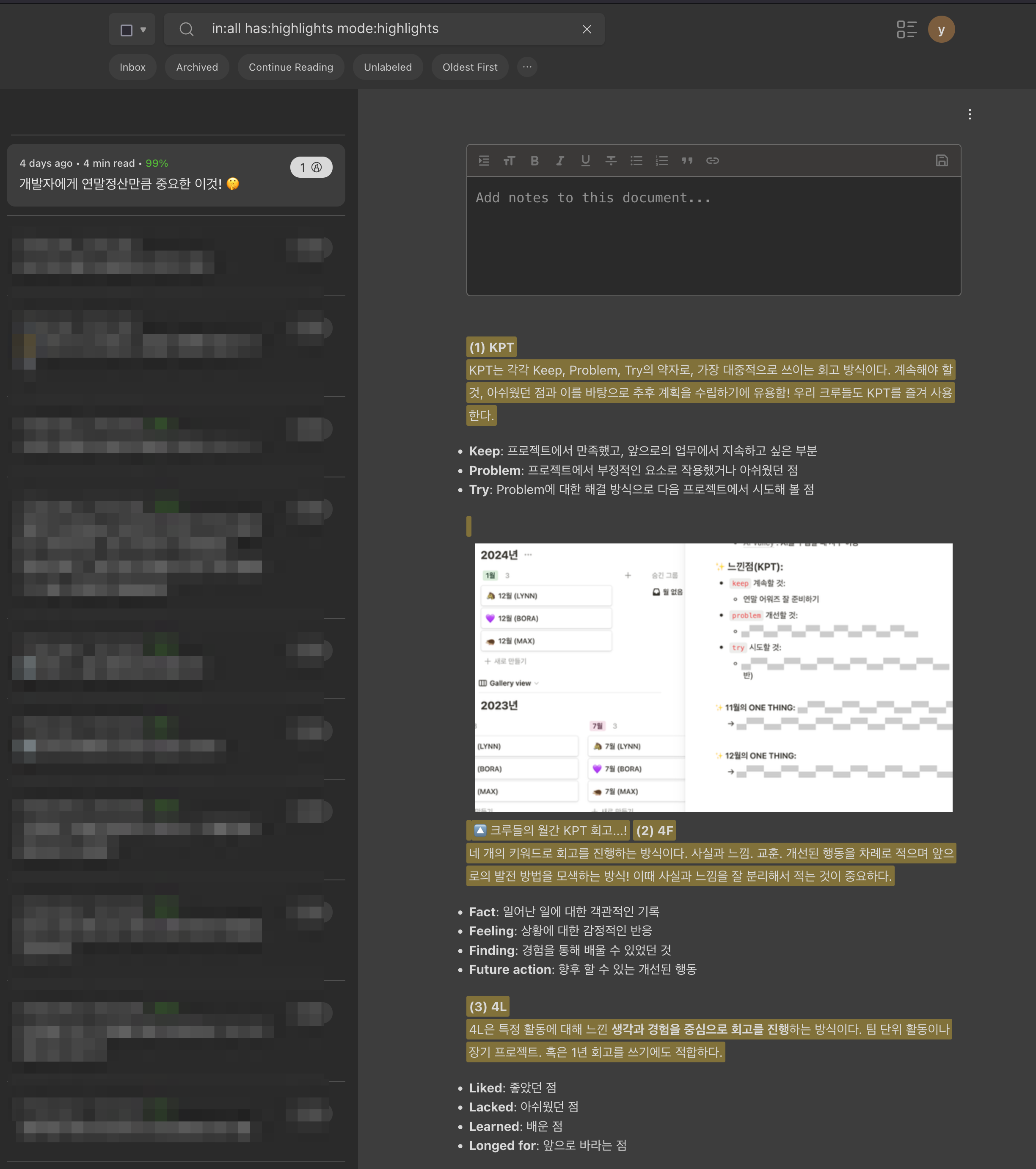Expand more saved searches with ellipsis button
The height and width of the screenshot is (1169, 1036).
click(527, 67)
